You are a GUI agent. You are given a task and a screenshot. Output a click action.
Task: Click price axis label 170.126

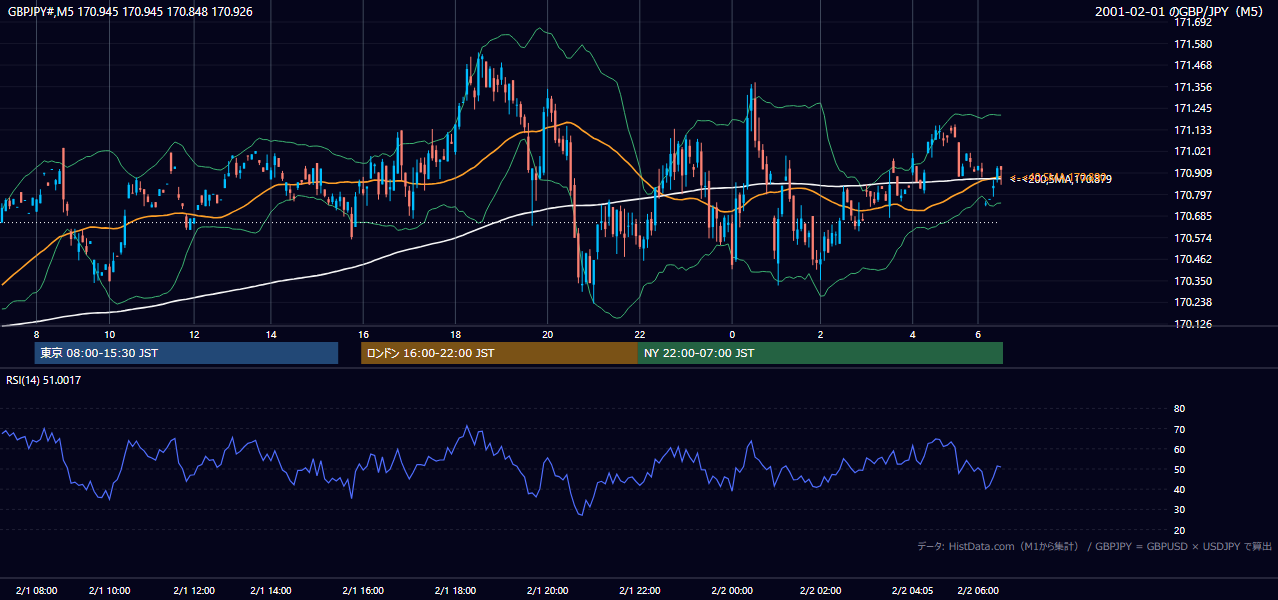point(1192,324)
